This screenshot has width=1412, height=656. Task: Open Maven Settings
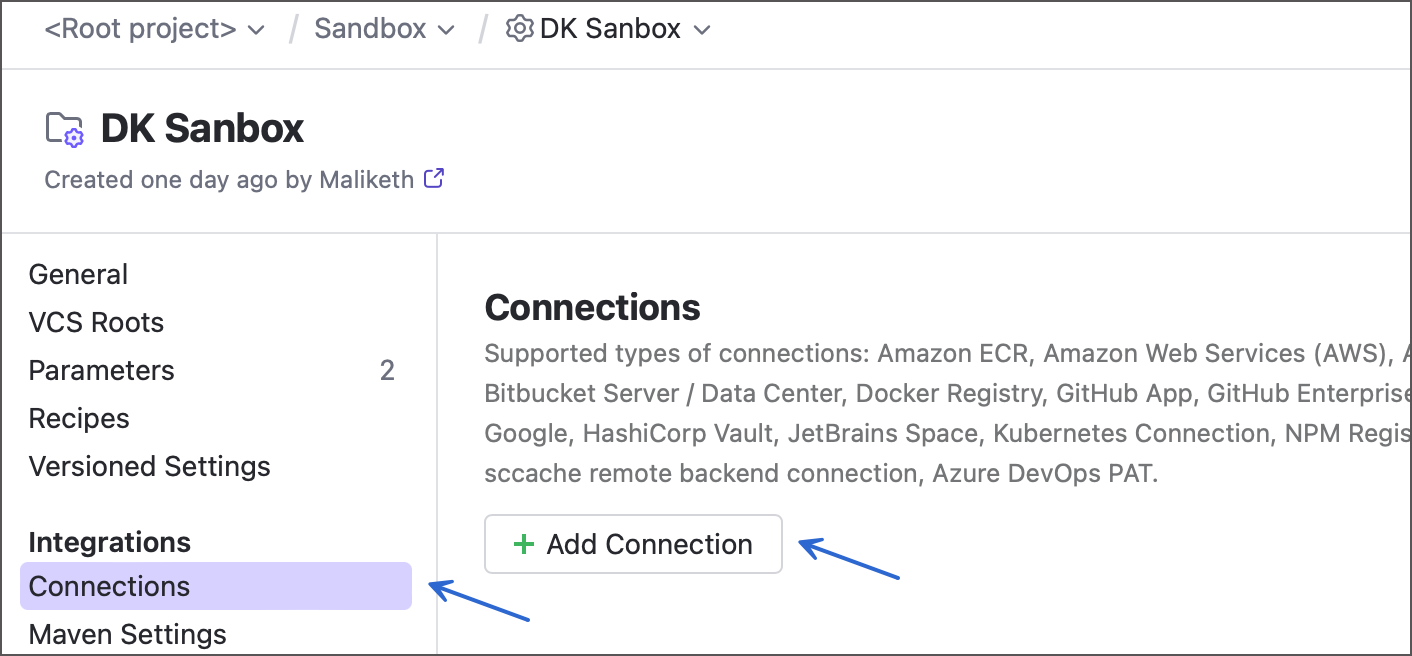coord(127,634)
